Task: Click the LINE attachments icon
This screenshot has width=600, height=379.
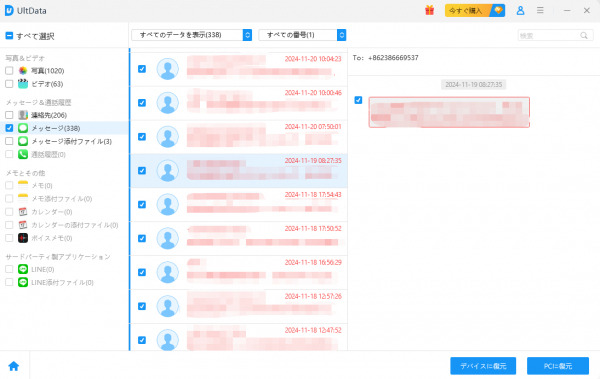Action: pos(23,282)
